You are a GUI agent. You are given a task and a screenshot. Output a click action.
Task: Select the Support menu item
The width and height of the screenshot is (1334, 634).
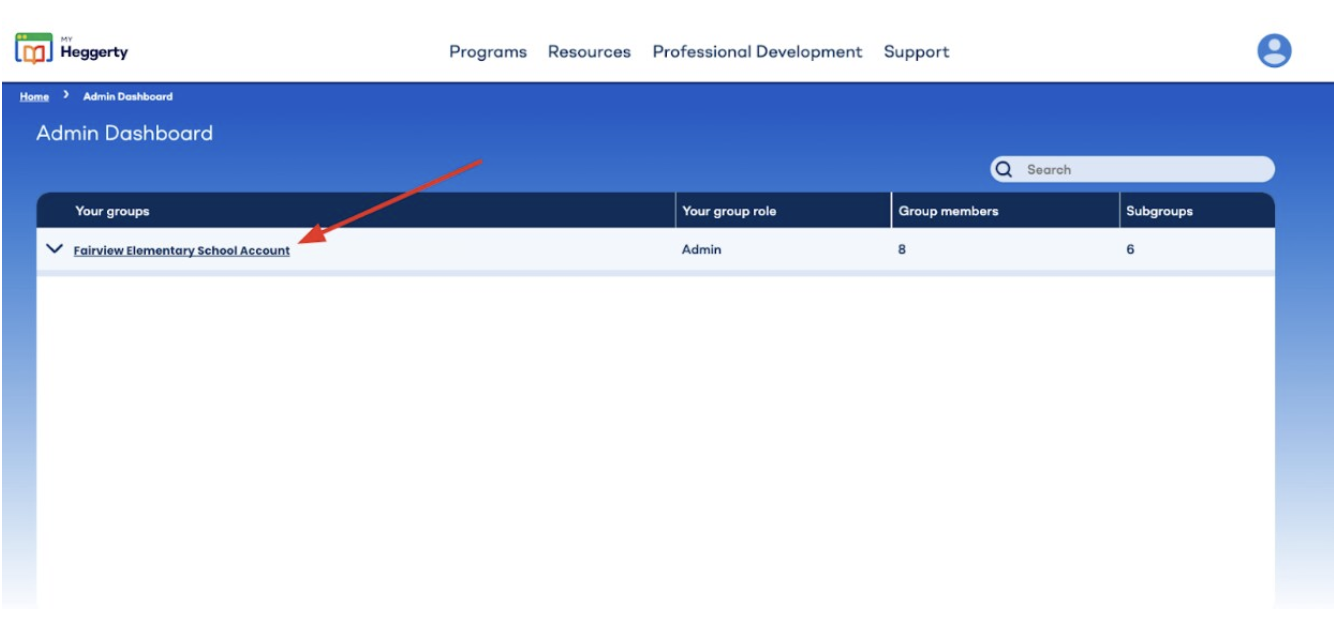tap(916, 52)
